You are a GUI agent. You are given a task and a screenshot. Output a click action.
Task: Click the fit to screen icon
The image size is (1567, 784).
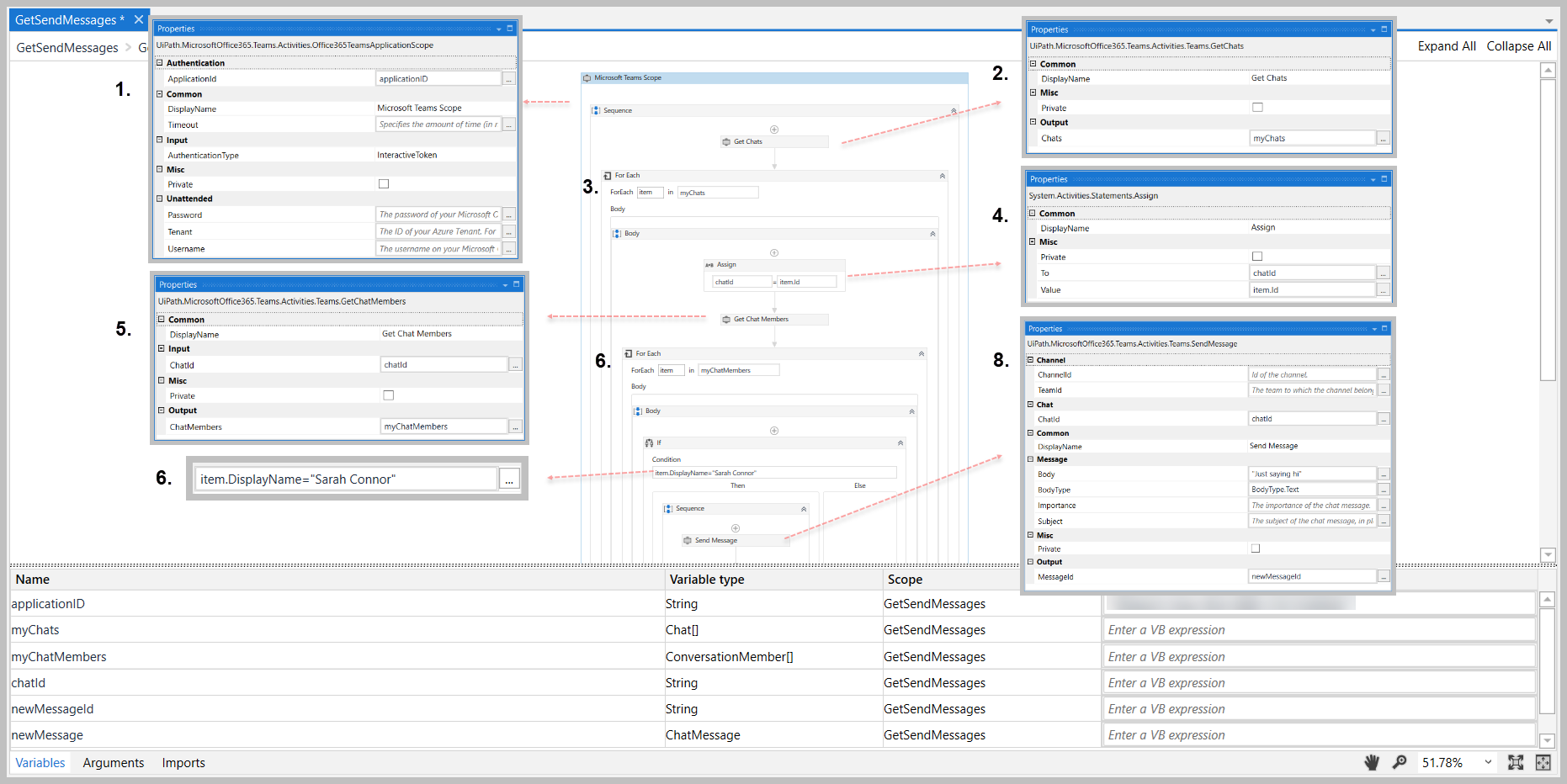click(x=1516, y=762)
